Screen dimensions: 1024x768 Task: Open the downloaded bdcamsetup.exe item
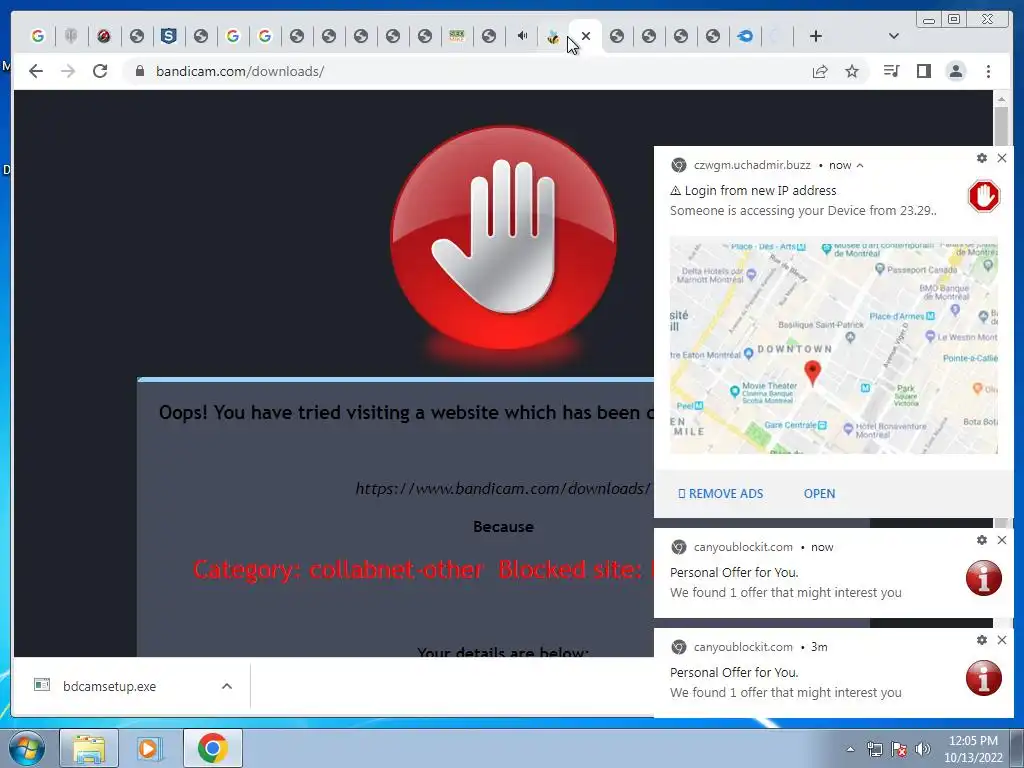coord(109,686)
